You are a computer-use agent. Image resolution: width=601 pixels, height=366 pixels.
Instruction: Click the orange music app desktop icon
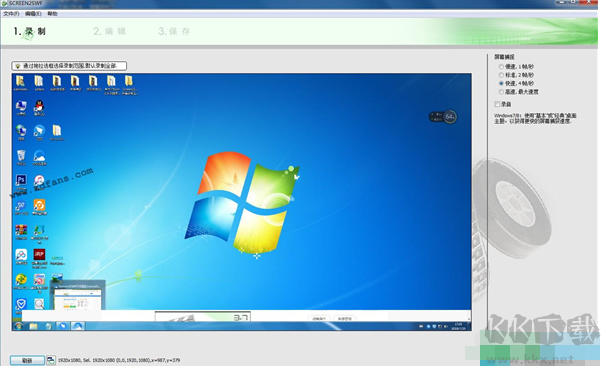(x=39, y=205)
